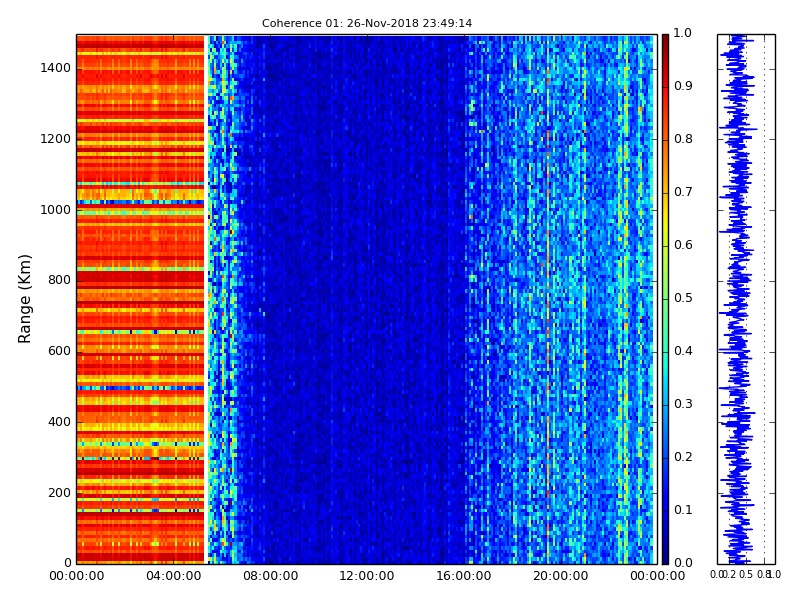Click the '200' range tick label
Viewport: 800px width, 600px height.
point(59,493)
